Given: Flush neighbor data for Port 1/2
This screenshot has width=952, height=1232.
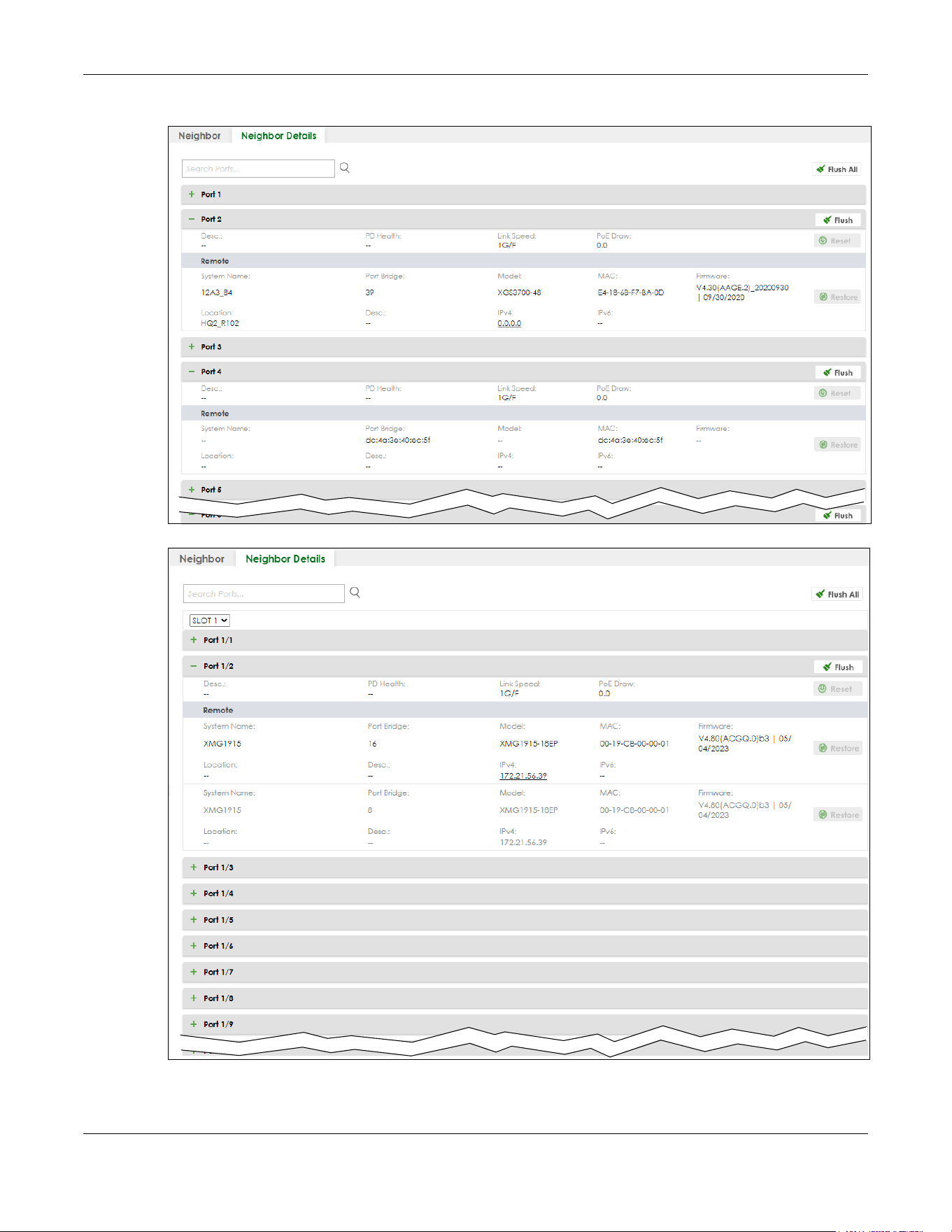Looking at the screenshot, I should click(839, 667).
